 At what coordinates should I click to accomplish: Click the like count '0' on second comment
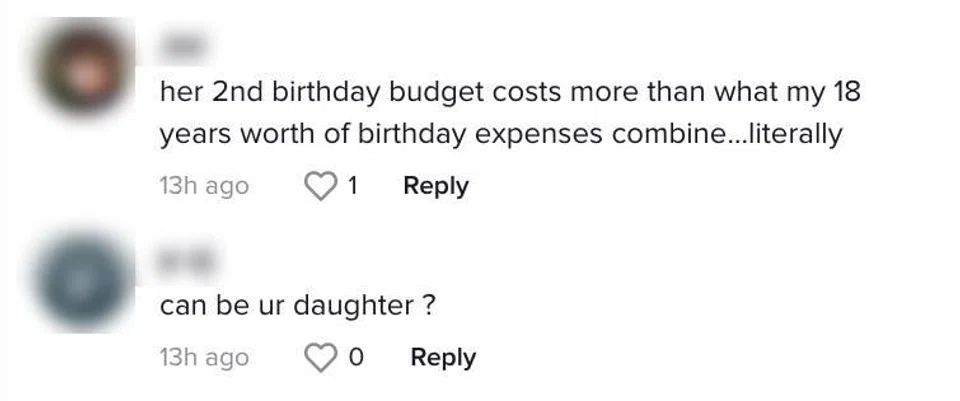pos(355,358)
